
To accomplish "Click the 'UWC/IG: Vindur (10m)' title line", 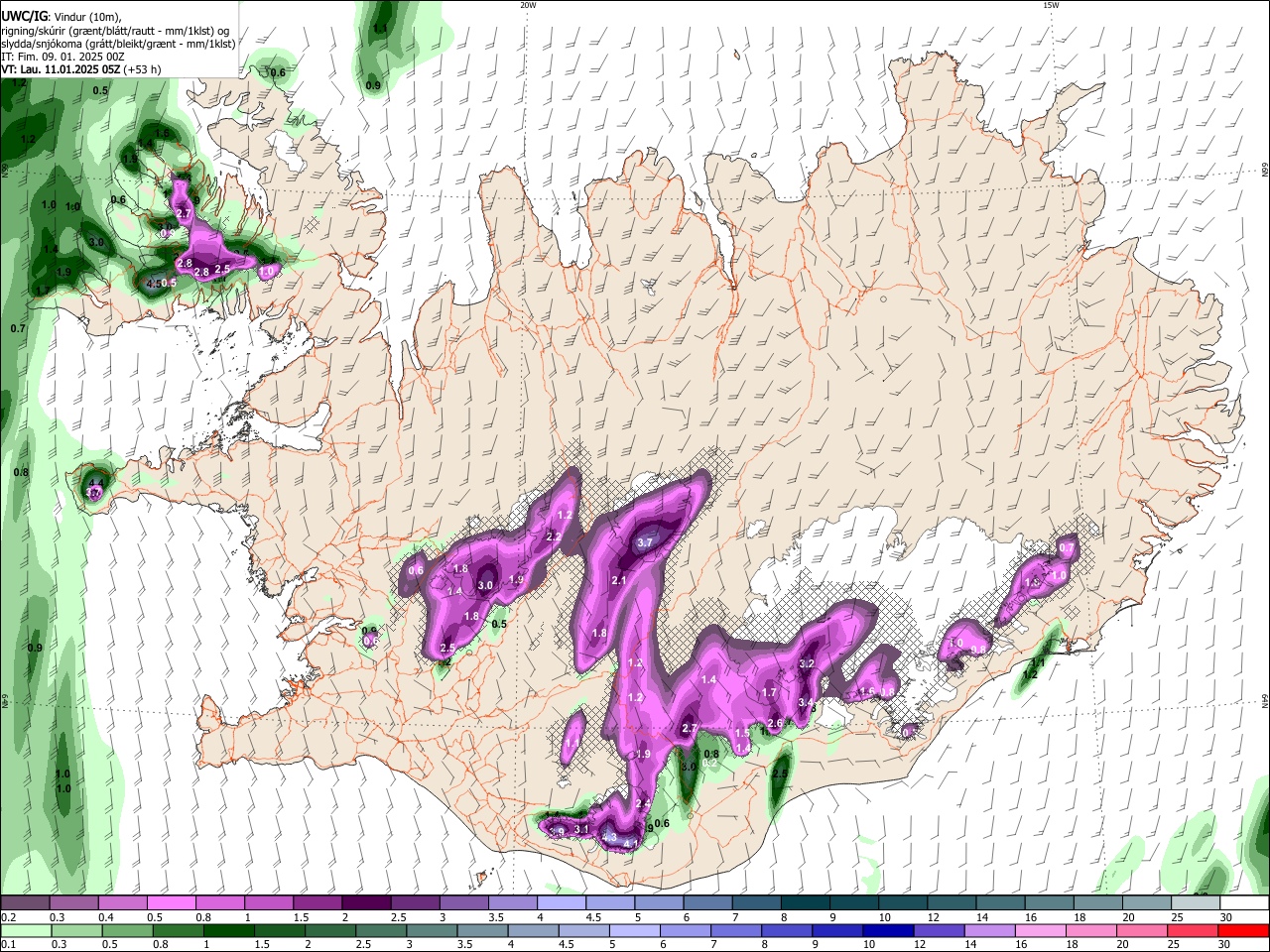I will click(62, 17).
